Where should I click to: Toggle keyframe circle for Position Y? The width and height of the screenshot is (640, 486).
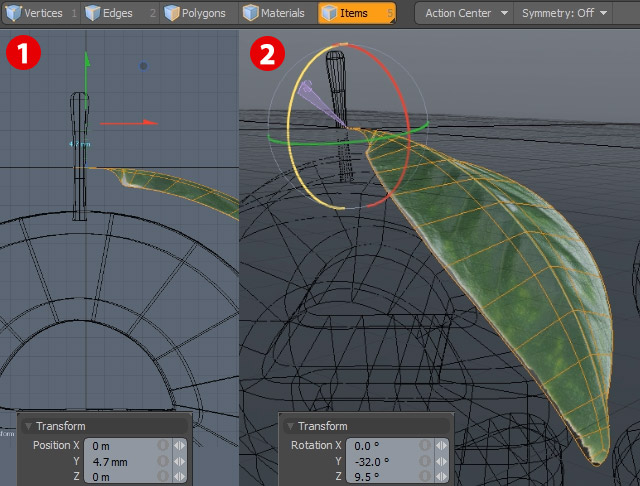pyautogui.click(x=163, y=462)
